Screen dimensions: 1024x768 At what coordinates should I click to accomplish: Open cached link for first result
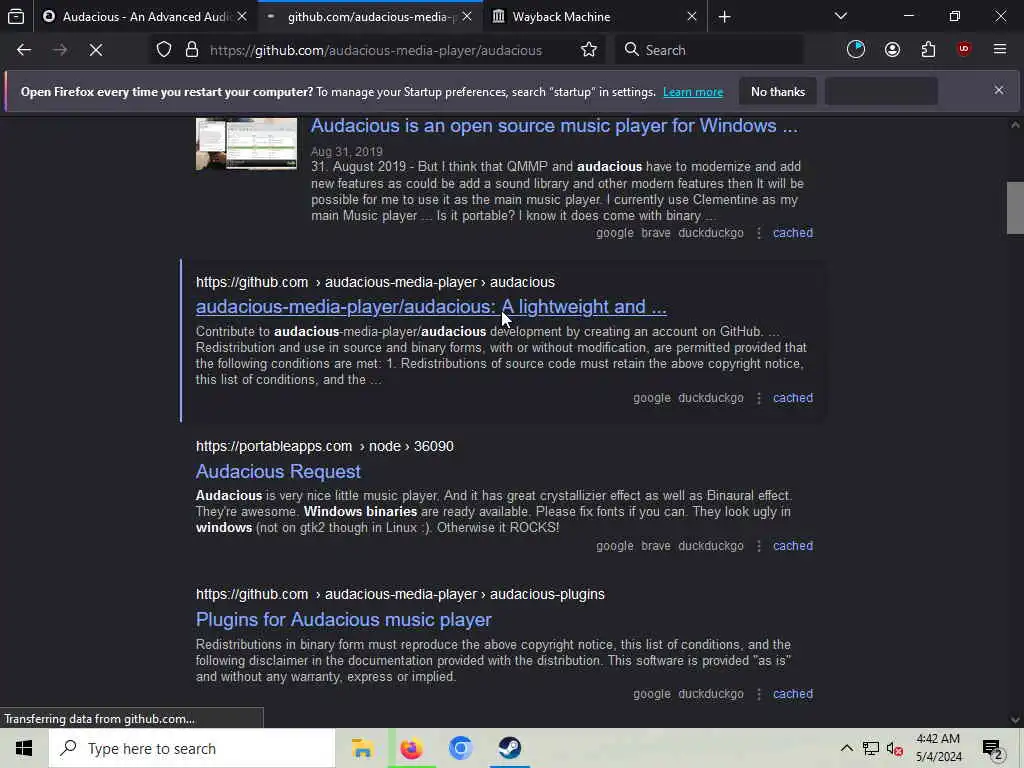(x=793, y=233)
